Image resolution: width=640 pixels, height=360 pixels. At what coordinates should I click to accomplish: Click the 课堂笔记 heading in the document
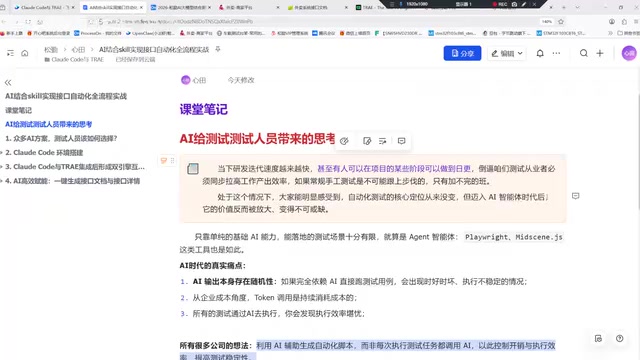pos(204,109)
